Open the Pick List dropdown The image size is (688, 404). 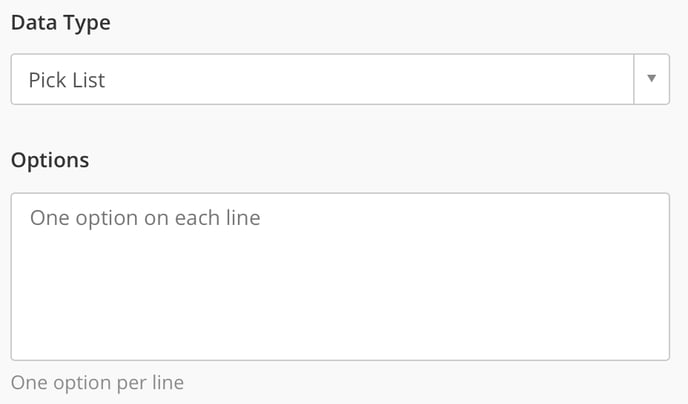point(322,79)
